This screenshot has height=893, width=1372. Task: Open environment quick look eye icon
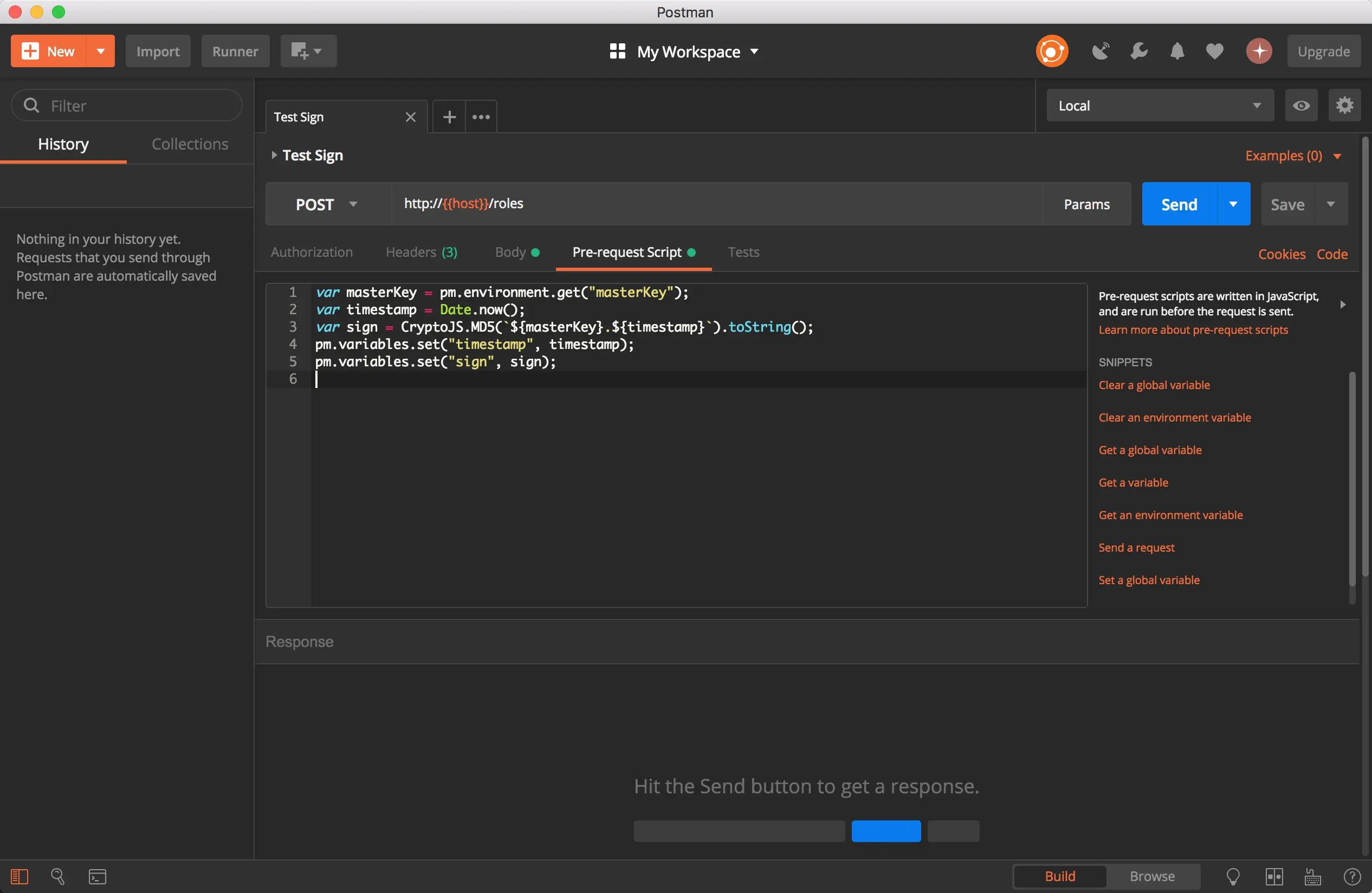point(1301,106)
